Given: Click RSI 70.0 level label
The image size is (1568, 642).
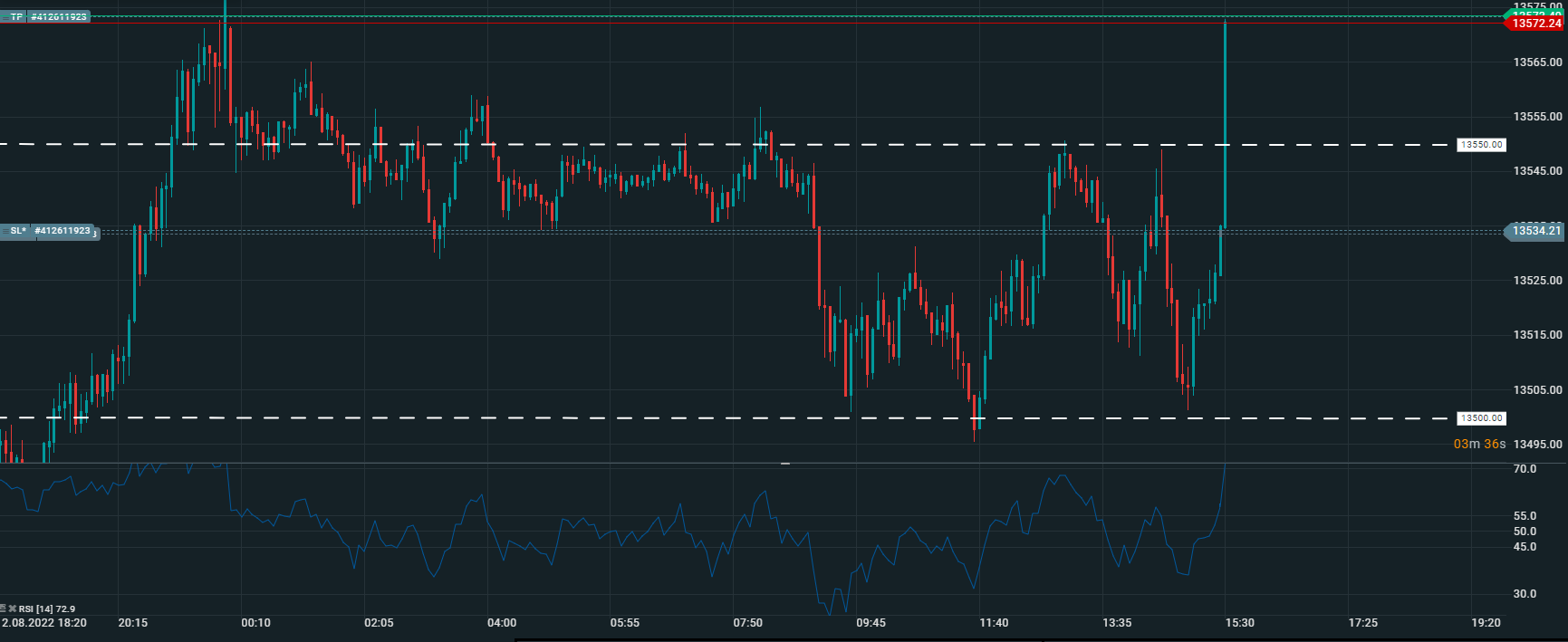Looking at the screenshot, I should [1525, 469].
